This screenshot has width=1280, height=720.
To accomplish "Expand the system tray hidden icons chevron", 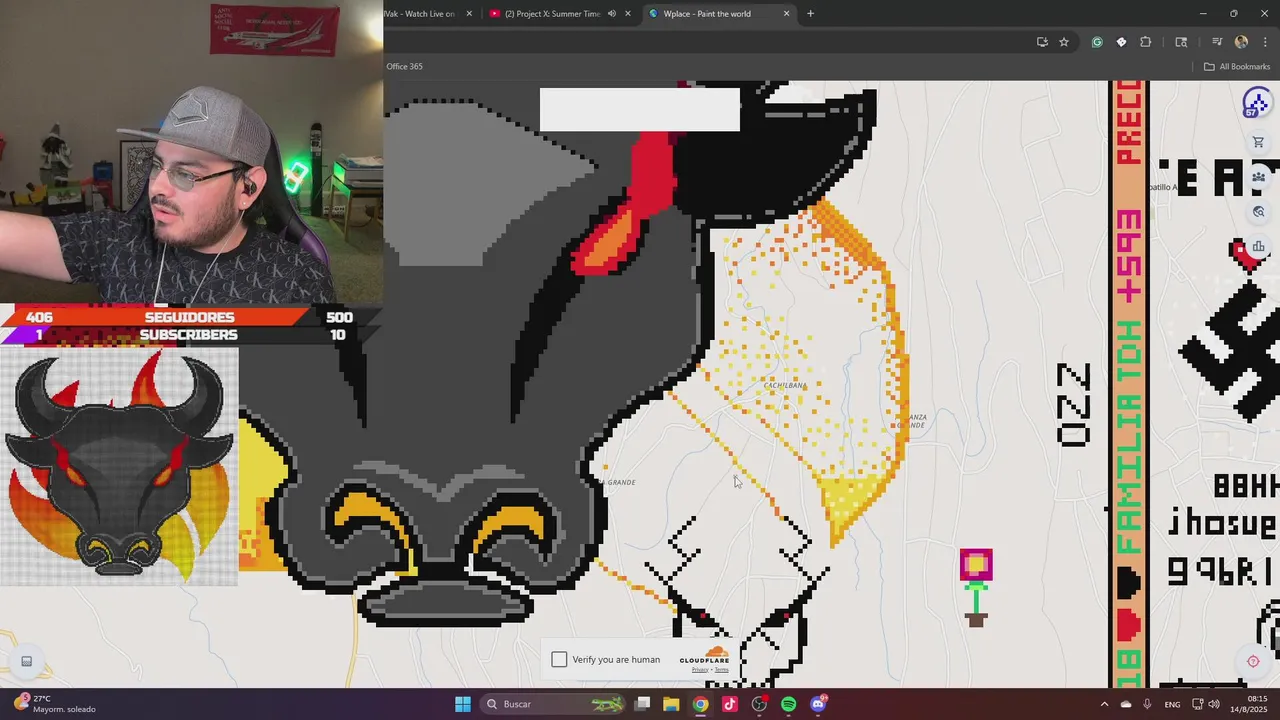I will 1104,704.
